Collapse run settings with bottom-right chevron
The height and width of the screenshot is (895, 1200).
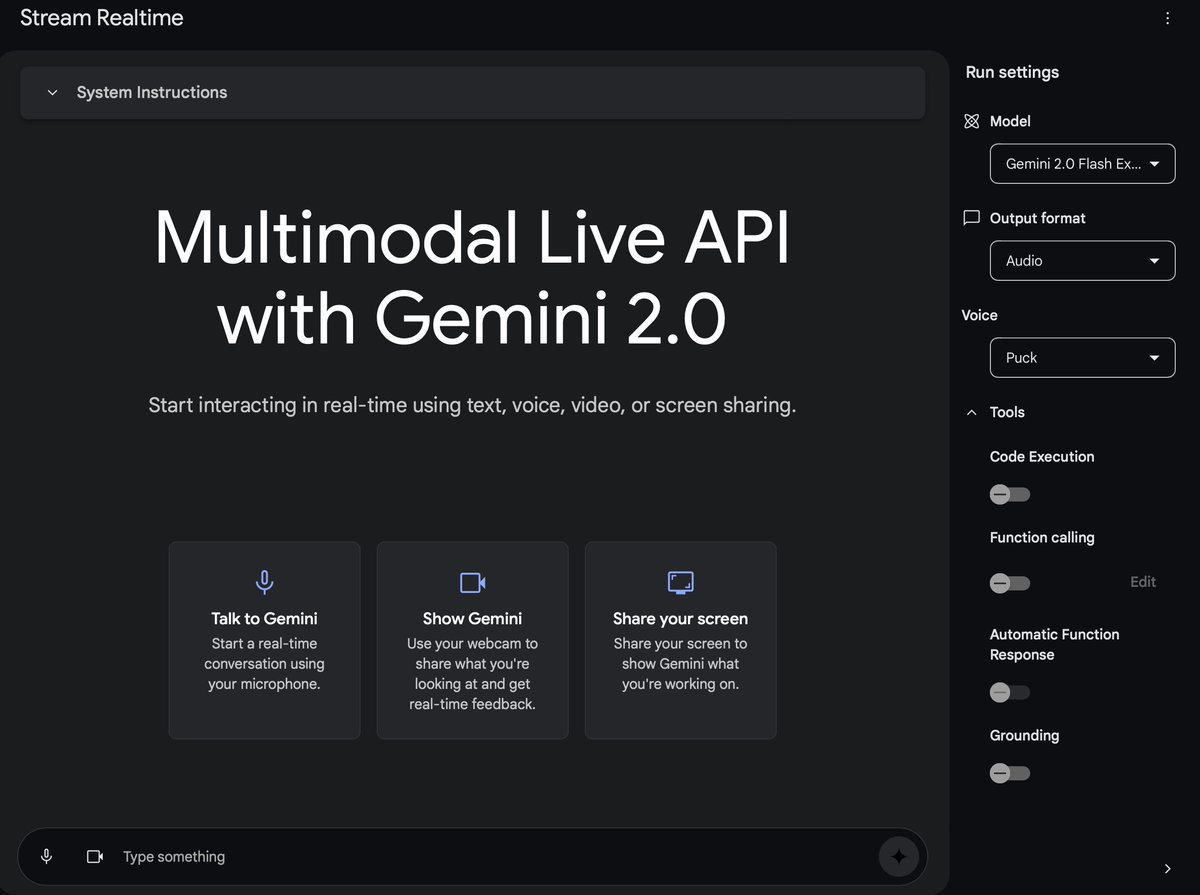[x=1167, y=869]
